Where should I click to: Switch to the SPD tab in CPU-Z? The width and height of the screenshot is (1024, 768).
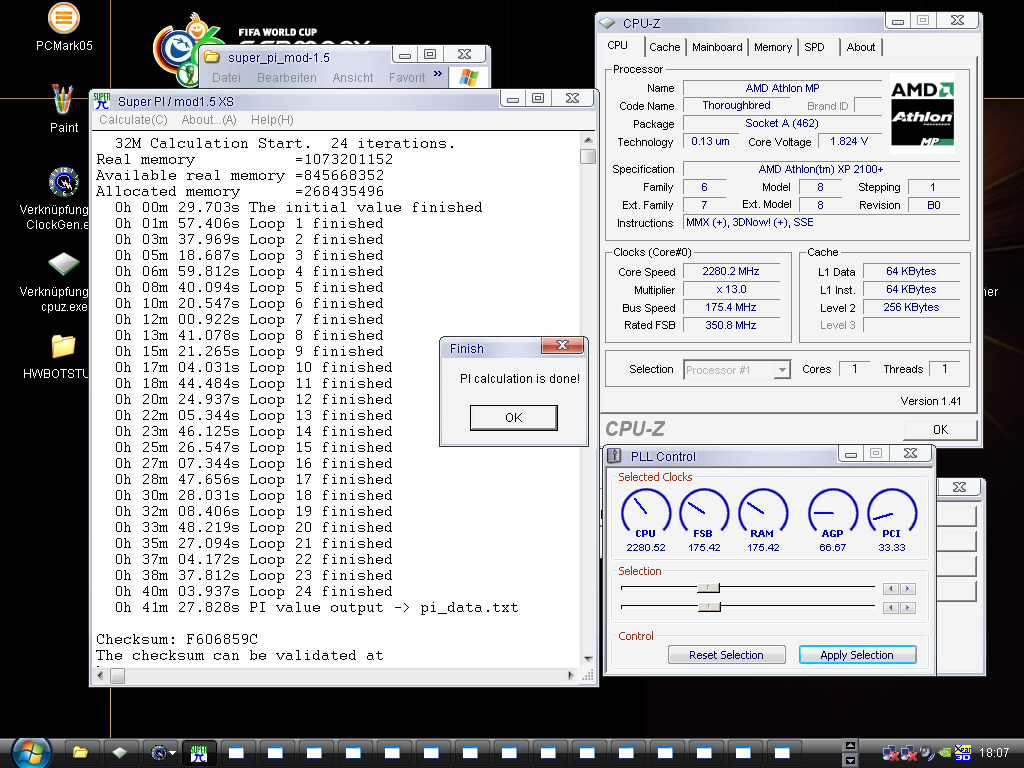click(x=814, y=47)
